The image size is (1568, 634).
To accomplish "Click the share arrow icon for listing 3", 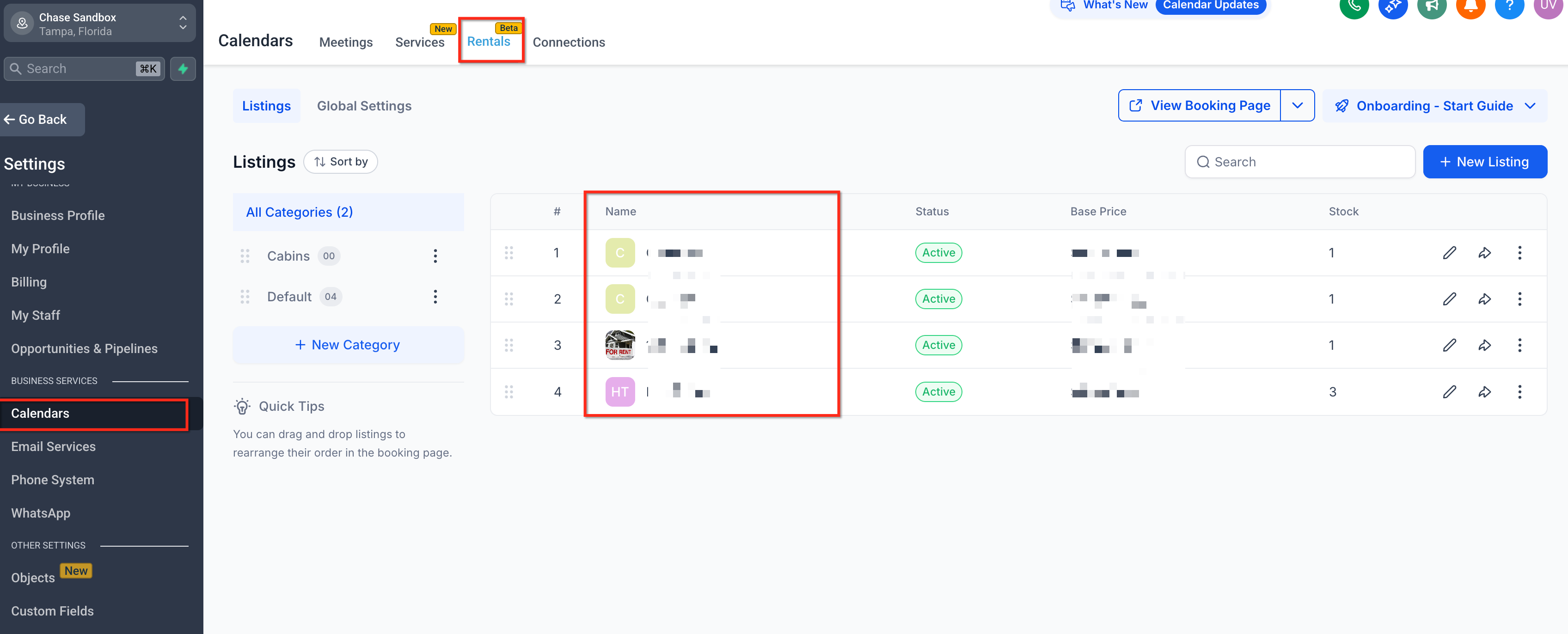I will tap(1485, 345).
